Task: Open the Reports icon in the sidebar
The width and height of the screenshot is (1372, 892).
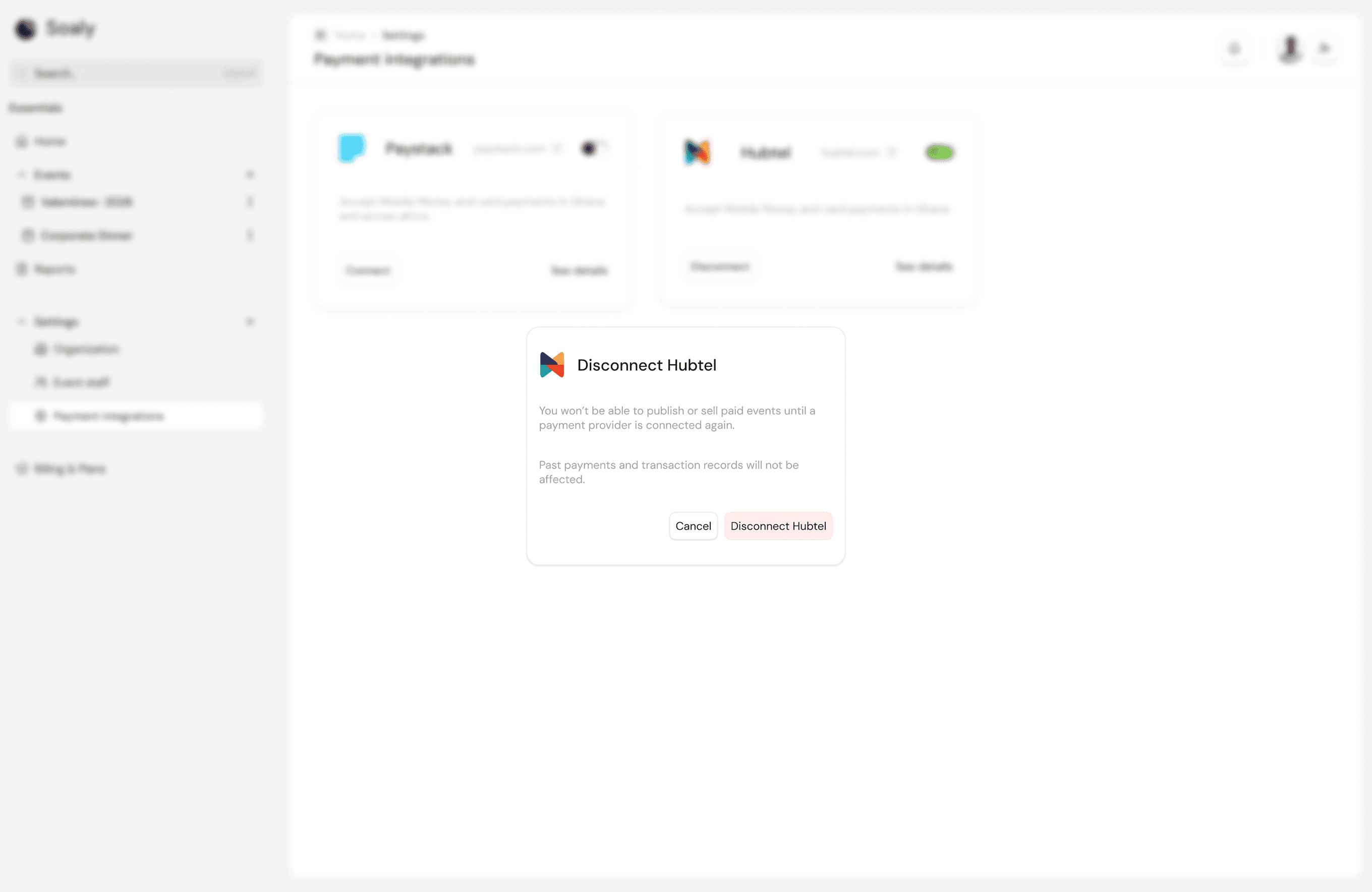Action: [x=21, y=269]
